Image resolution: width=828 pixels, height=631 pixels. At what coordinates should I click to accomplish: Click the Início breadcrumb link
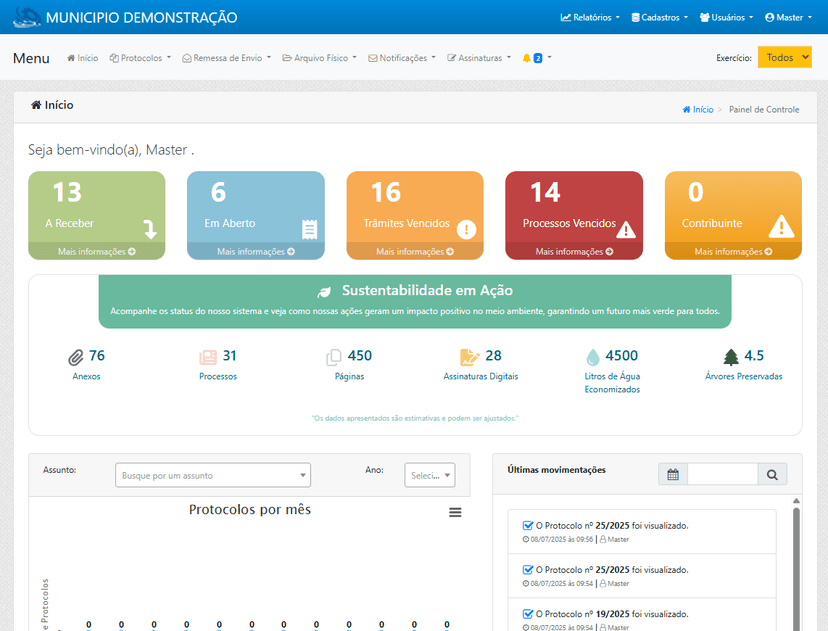coord(698,109)
